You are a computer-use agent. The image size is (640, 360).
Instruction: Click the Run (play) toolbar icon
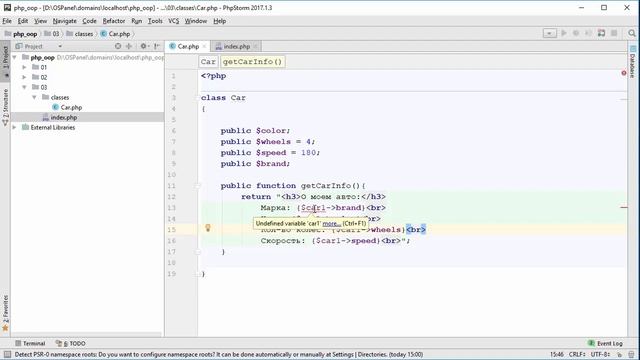(564, 33)
